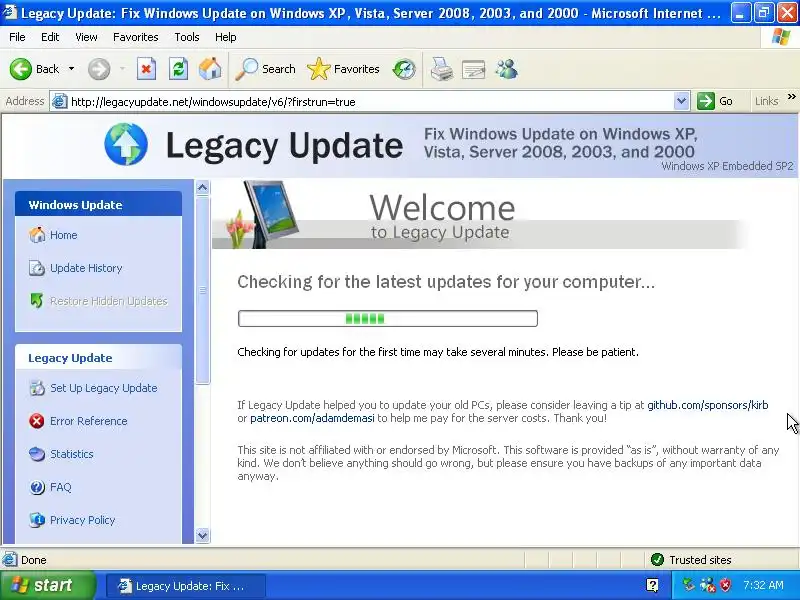Open the File menu
Screen dimensions: 800x600
click(17, 37)
